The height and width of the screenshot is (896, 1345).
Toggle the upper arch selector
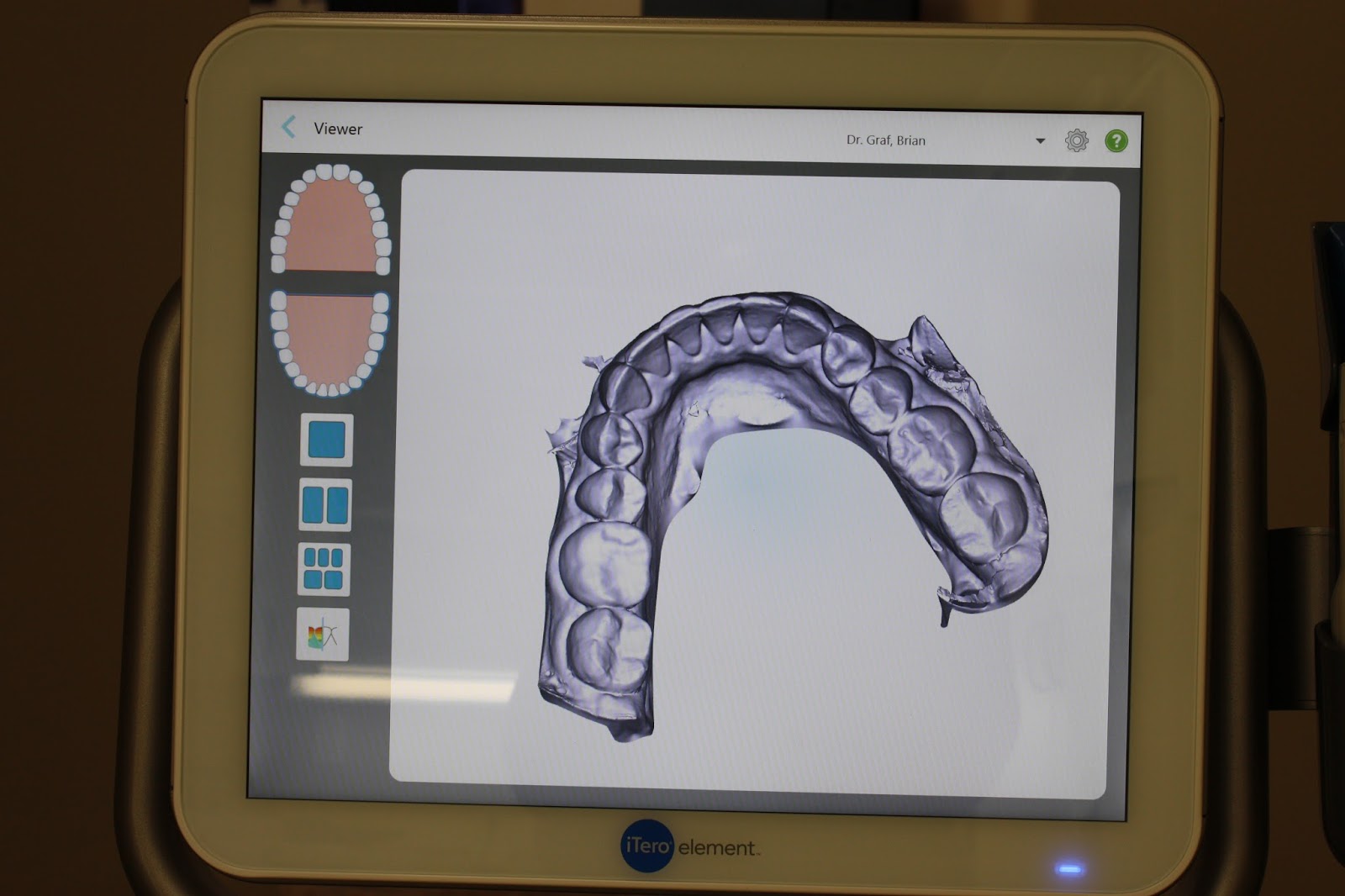pyautogui.click(x=330, y=222)
